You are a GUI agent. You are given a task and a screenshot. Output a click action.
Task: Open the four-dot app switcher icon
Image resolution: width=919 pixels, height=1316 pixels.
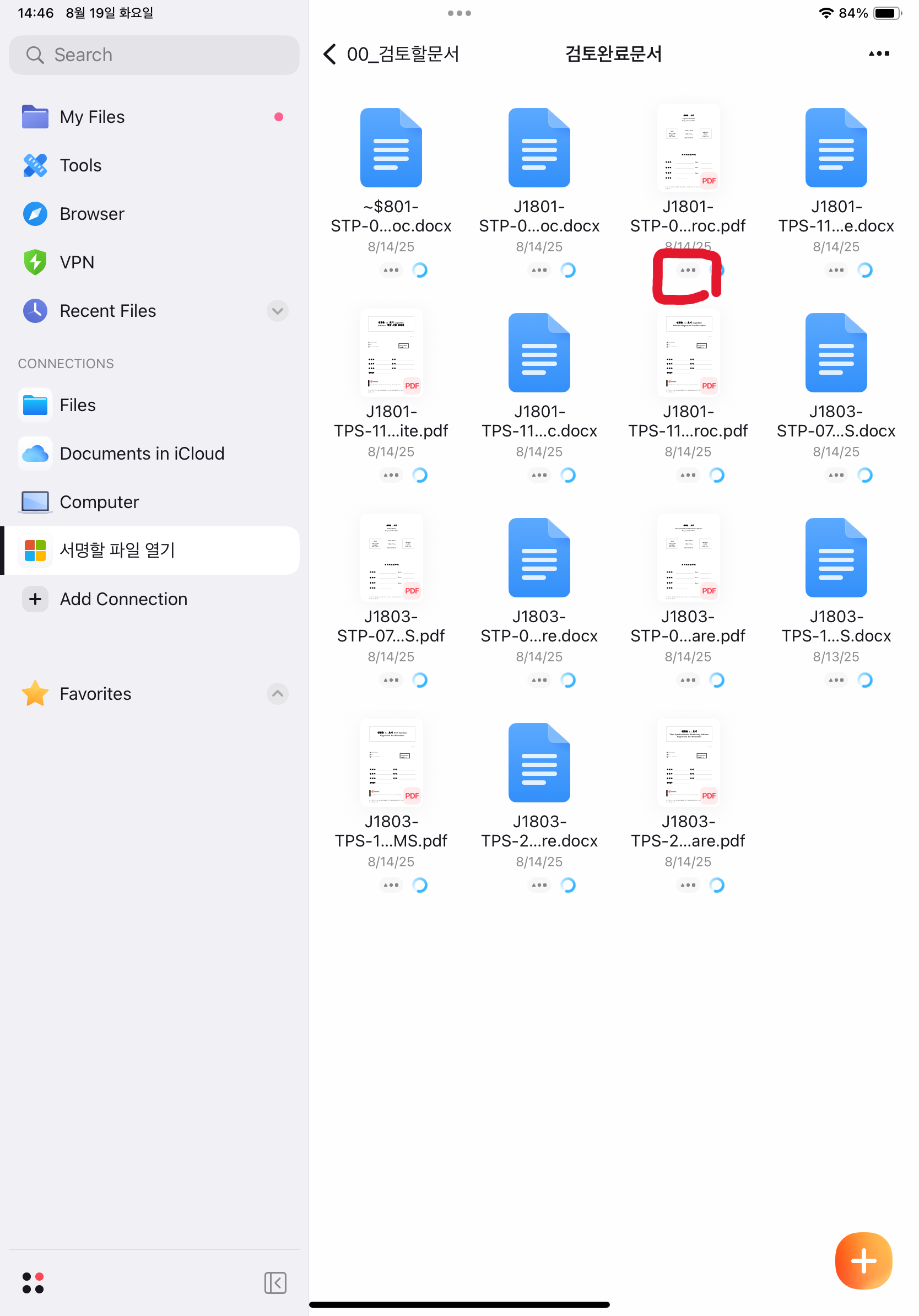tap(33, 1283)
